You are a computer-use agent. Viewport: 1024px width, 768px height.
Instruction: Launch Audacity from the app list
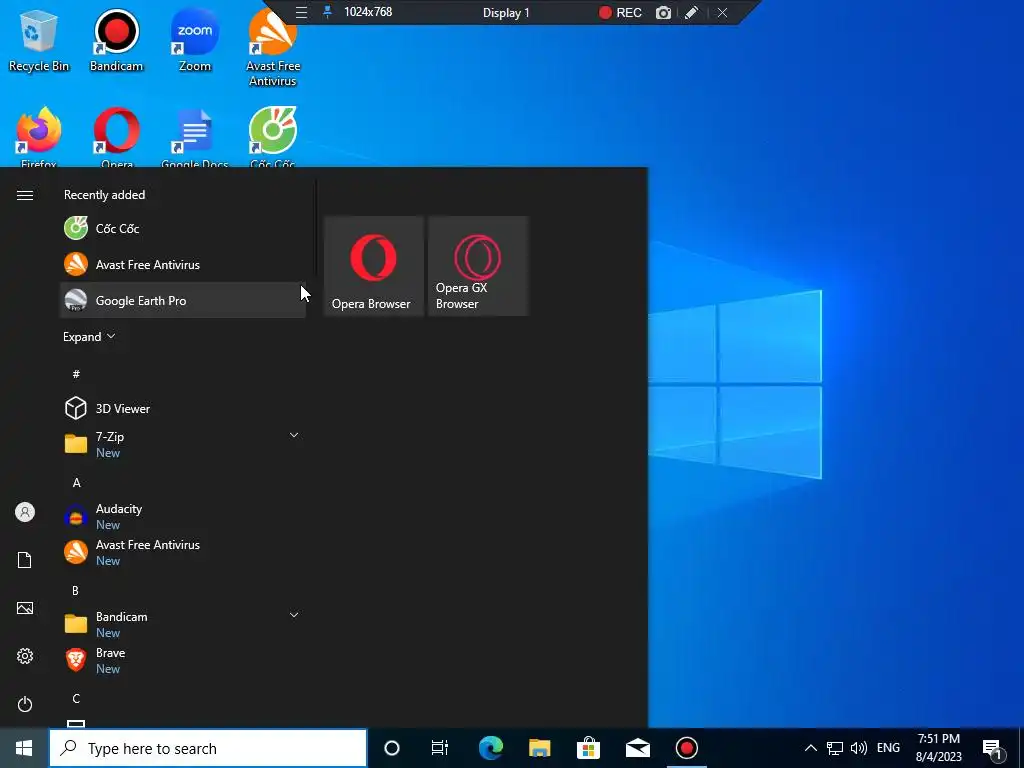(x=183, y=516)
